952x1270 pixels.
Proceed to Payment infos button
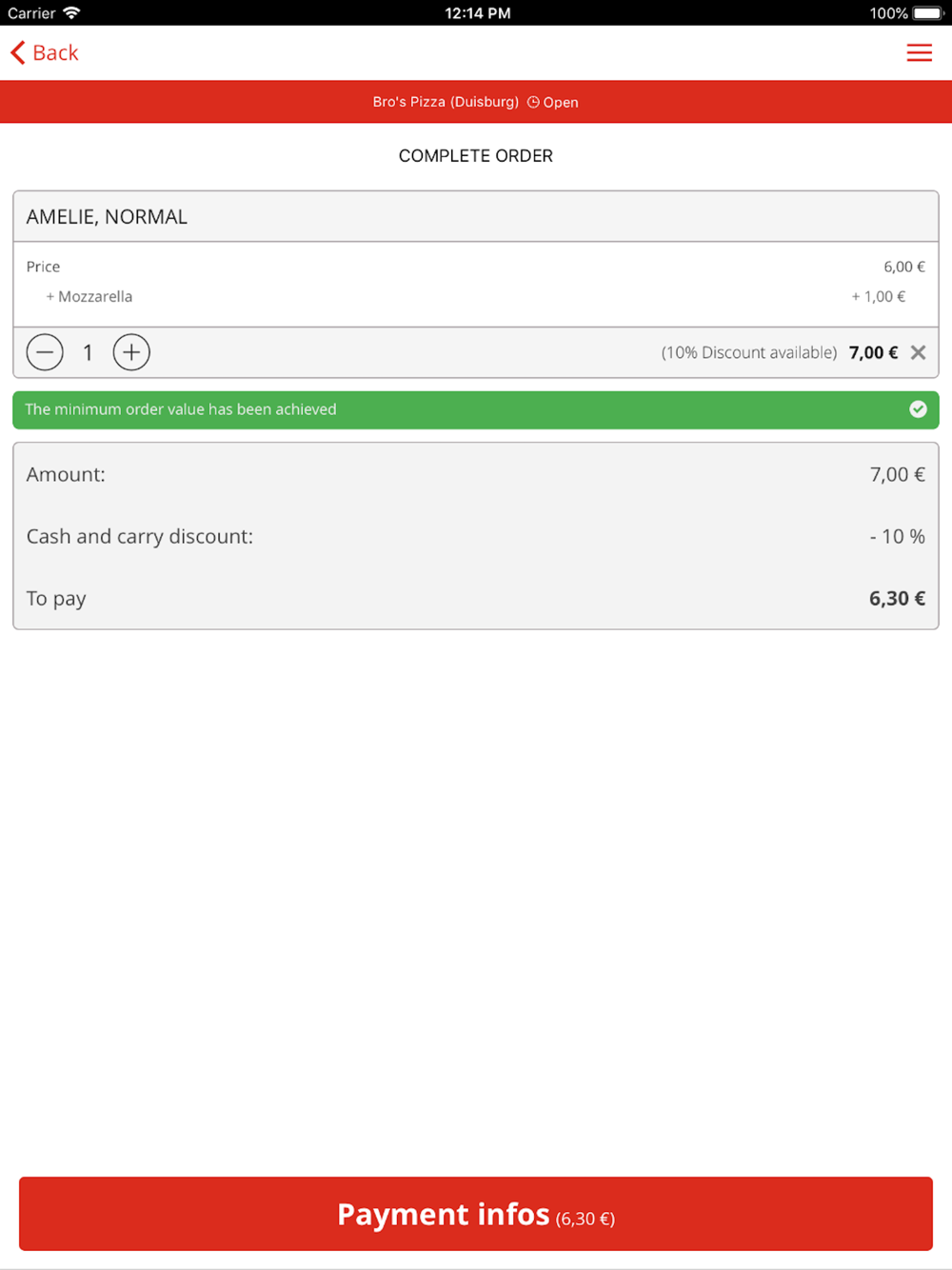(476, 1214)
